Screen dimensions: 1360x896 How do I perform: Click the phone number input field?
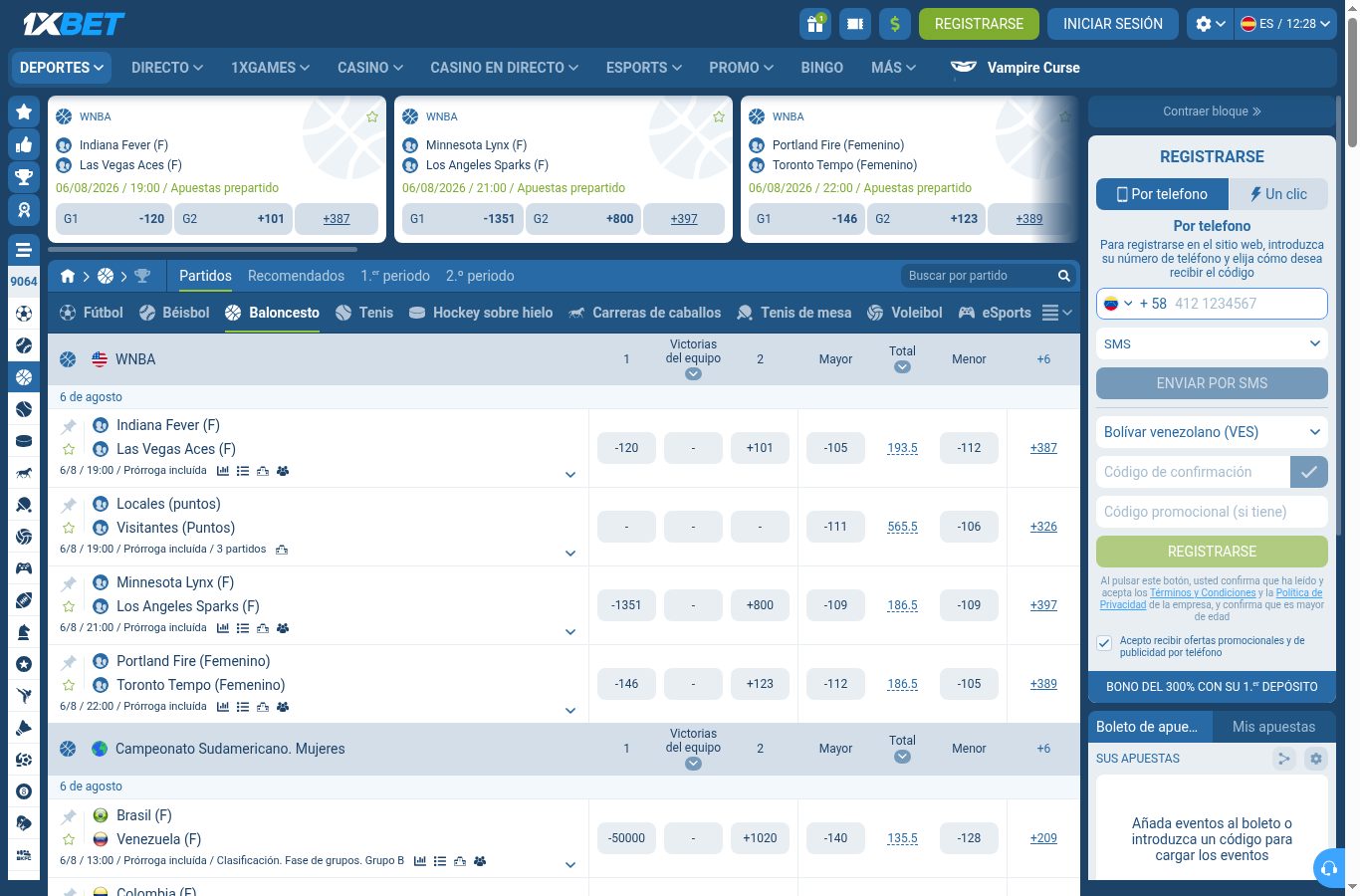[x=1247, y=304]
